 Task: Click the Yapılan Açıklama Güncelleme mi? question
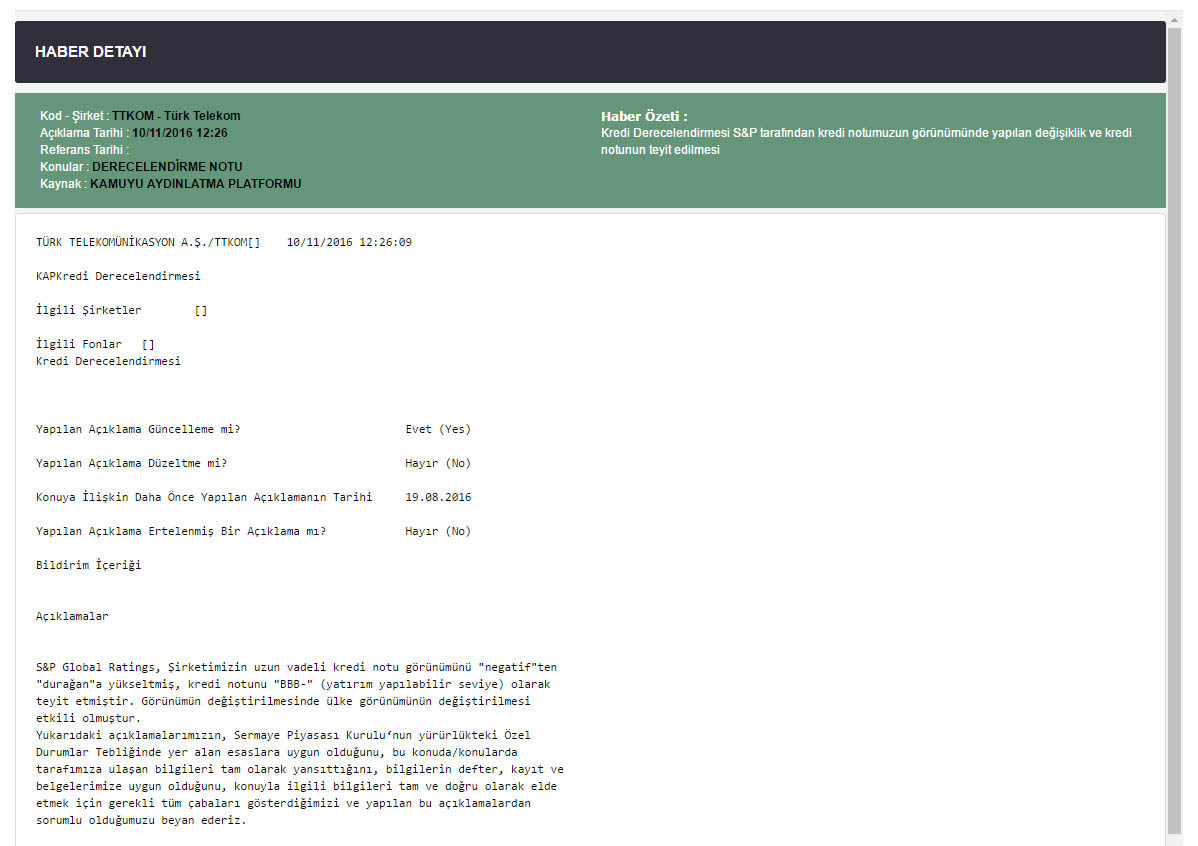click(138, 429)
